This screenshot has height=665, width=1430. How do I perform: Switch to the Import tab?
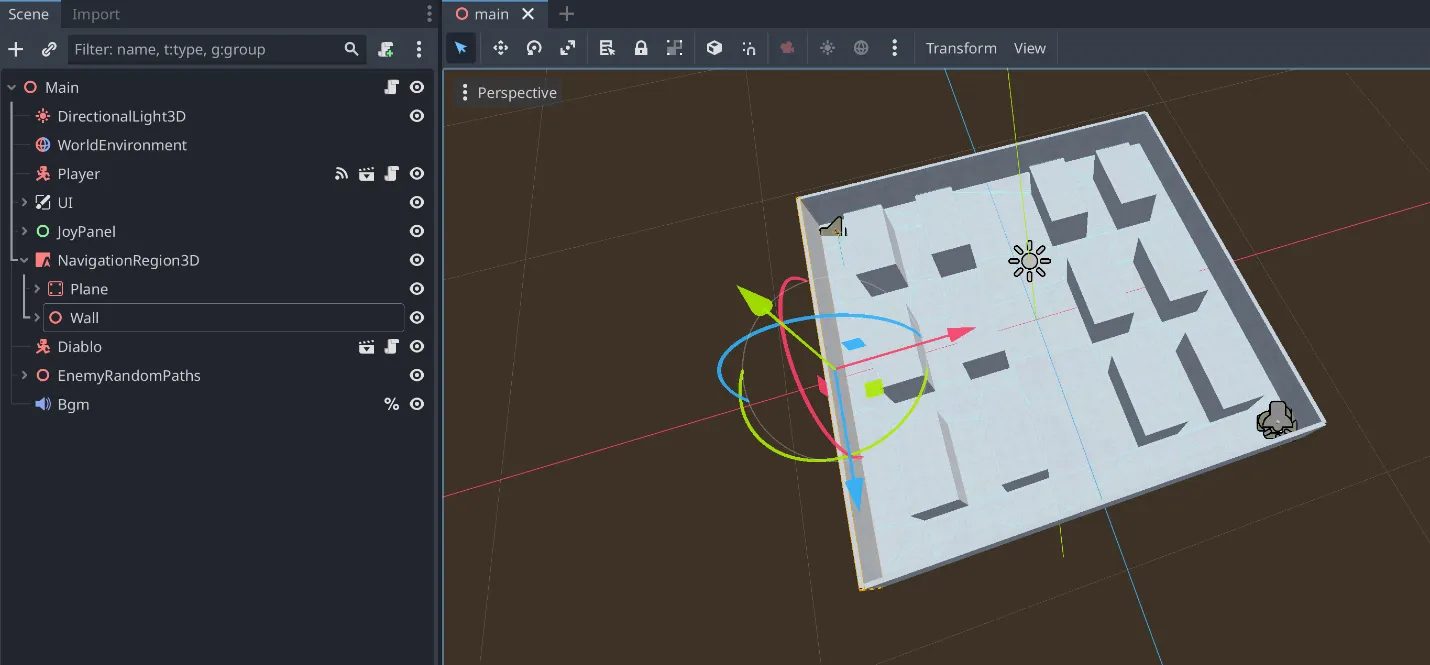click(95, 14)
